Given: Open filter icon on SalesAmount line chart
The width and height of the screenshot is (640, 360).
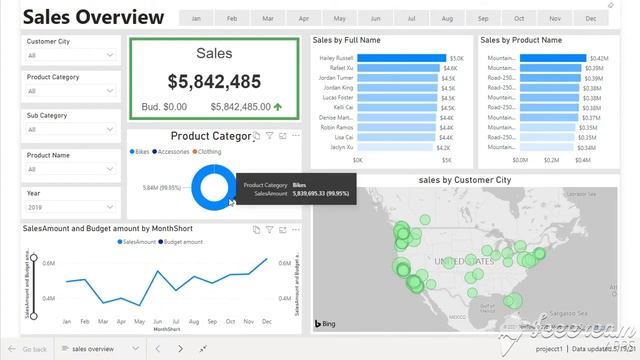Looking at the screenshot, I should click(269, 230).
